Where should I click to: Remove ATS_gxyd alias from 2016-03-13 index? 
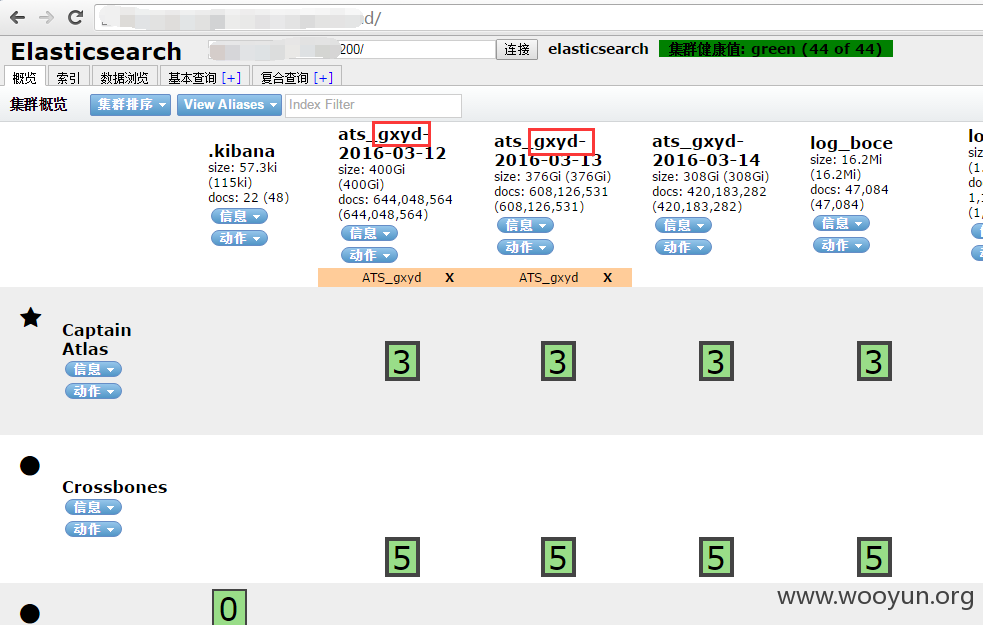click(607, 278)
